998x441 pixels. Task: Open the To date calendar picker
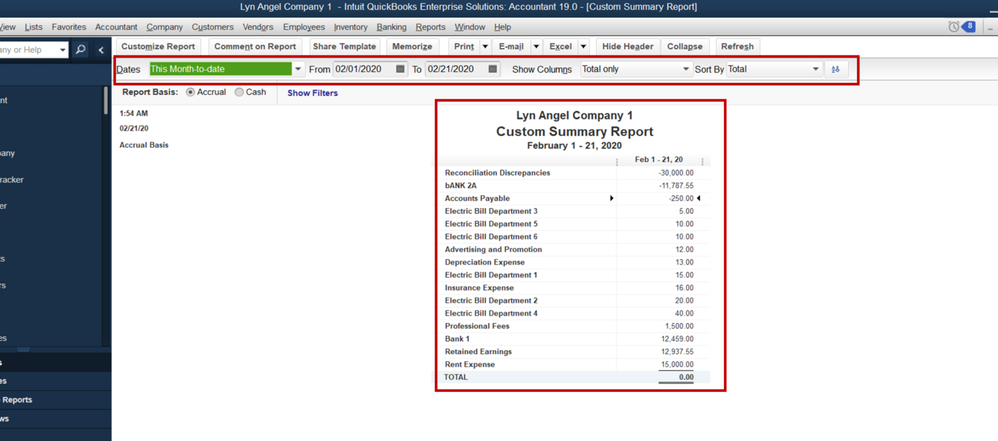coord(493,69)
